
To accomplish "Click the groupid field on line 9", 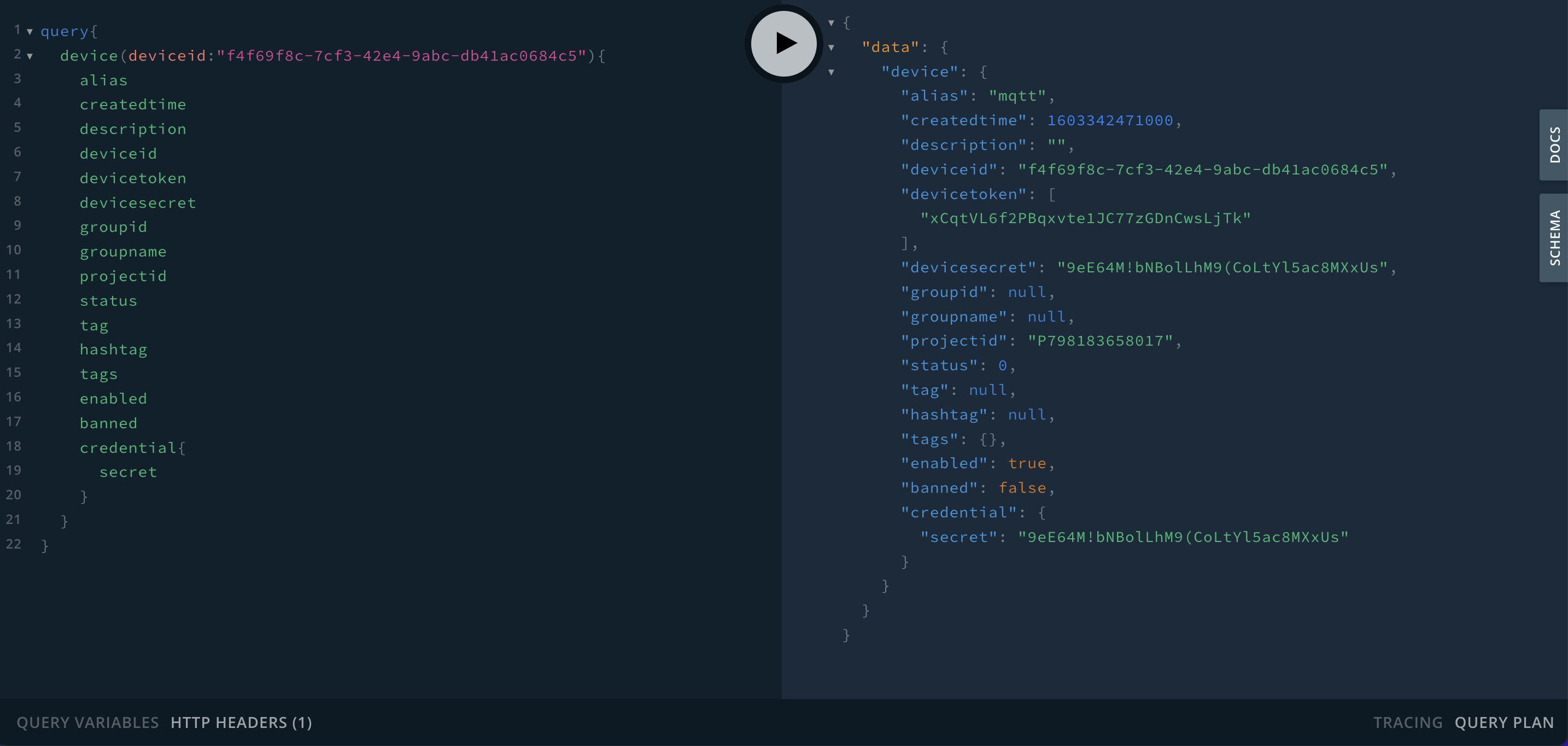I will tap(113, 227).
